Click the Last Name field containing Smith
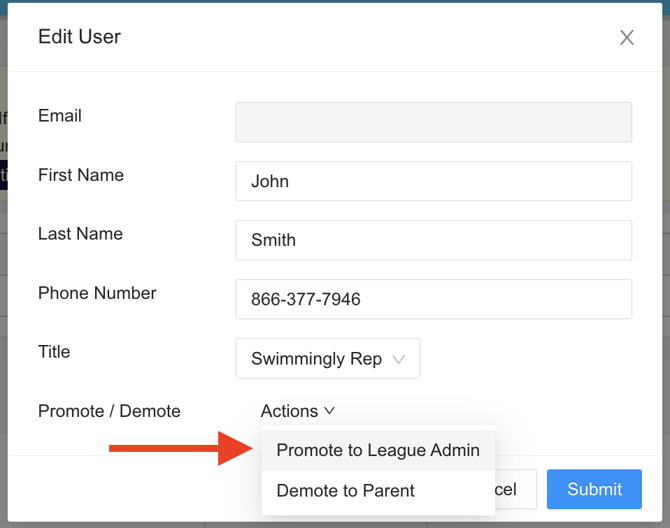 pyautogui.click(x=433, y=240)
